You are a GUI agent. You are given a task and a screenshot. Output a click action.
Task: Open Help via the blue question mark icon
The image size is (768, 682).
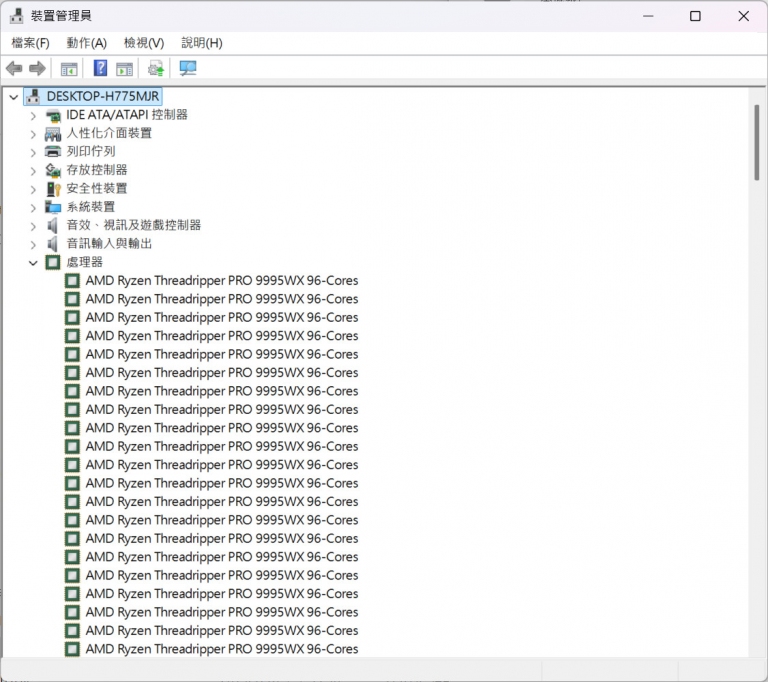tap(100, 68)
